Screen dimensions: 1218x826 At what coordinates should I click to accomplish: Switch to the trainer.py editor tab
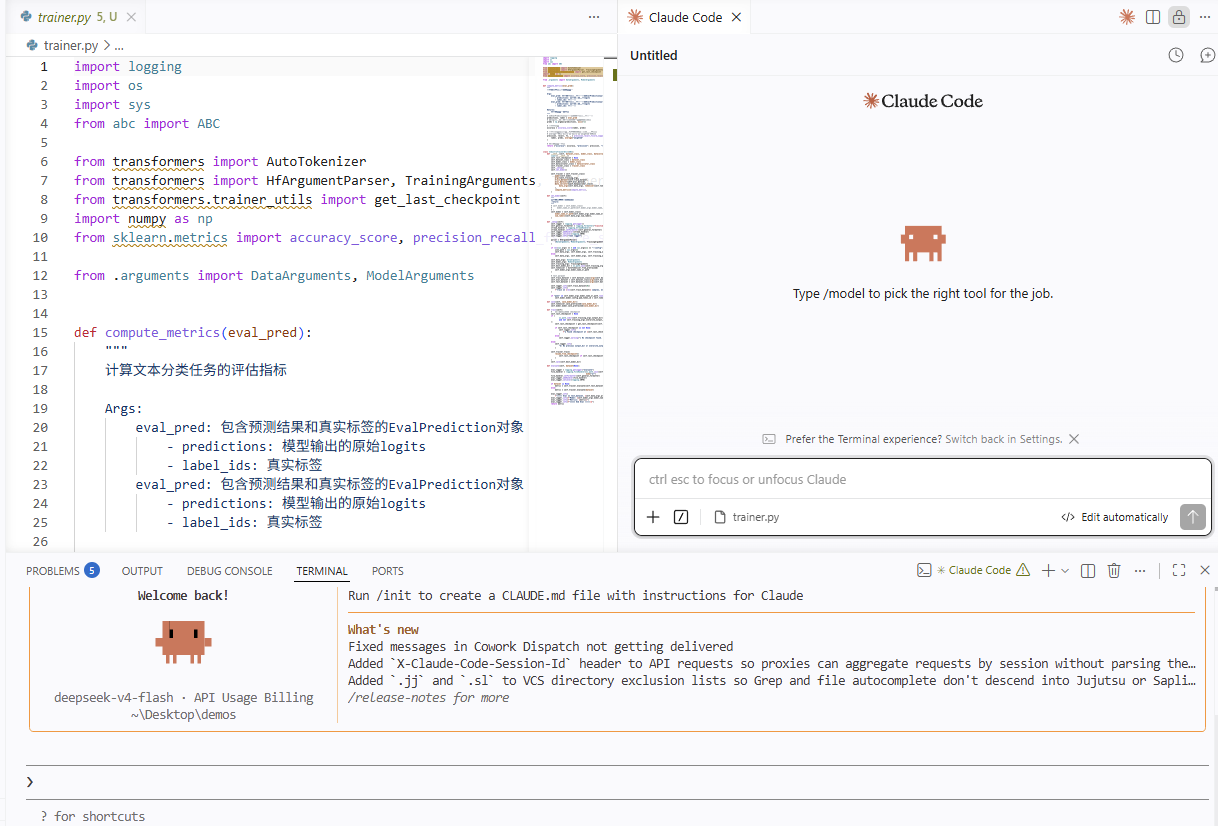click(76, 17)
